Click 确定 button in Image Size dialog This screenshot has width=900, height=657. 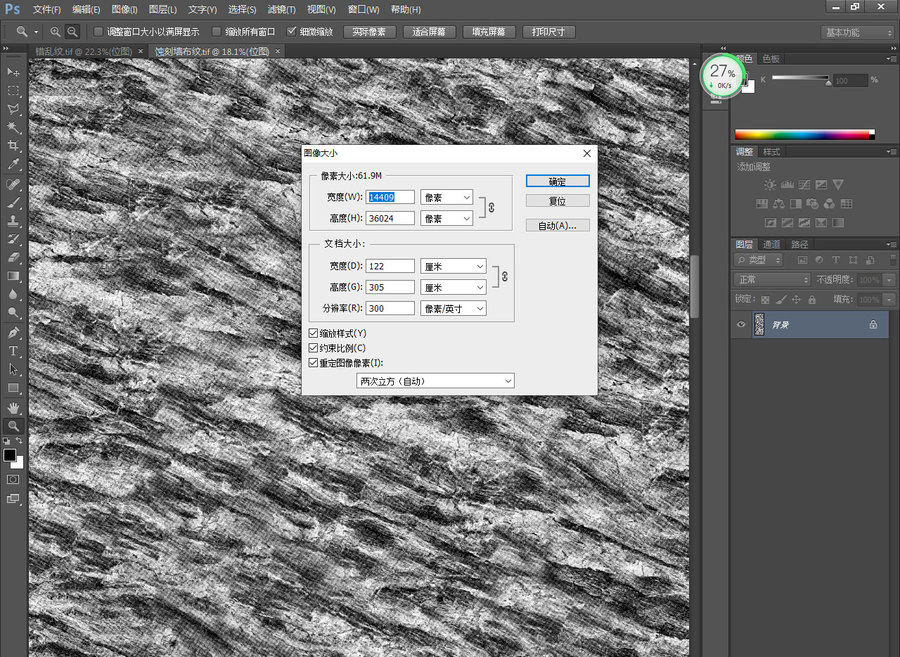click(557, 181)
